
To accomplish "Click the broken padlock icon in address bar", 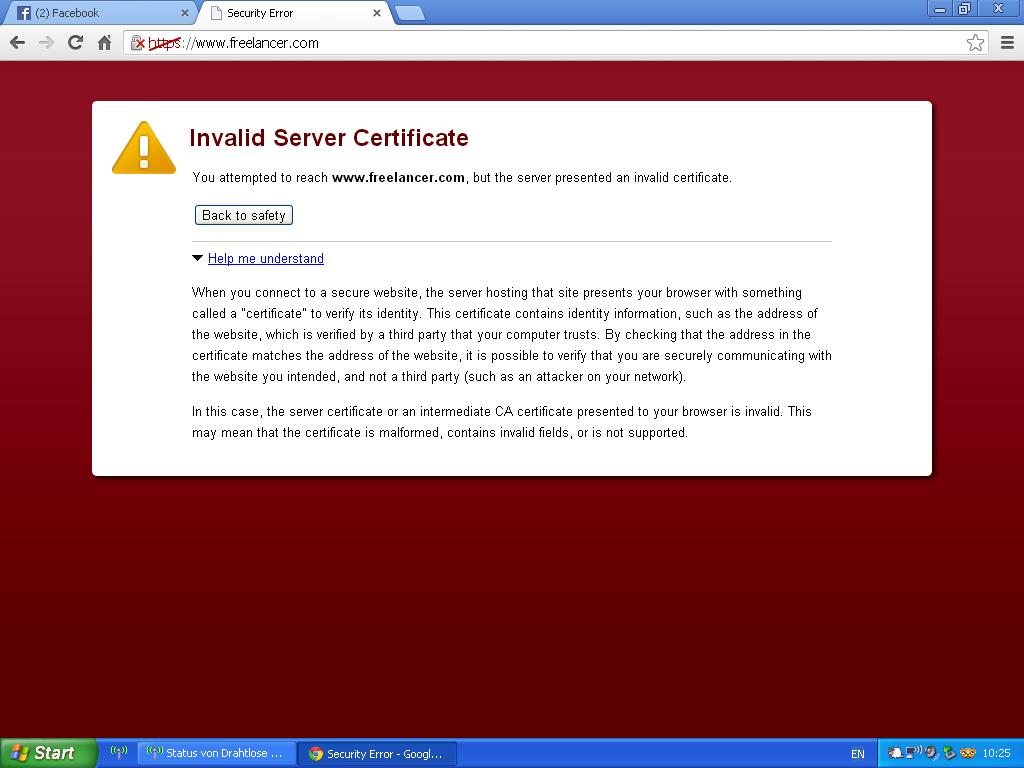I will [x=137, y=43].
